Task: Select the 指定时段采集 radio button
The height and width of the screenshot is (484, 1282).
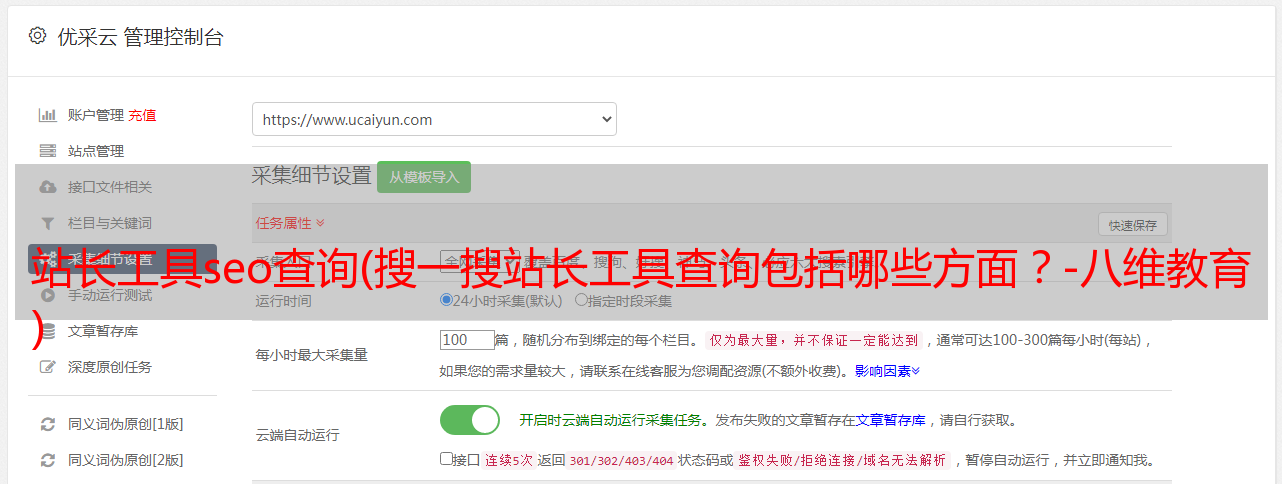Action: [581, 300]
